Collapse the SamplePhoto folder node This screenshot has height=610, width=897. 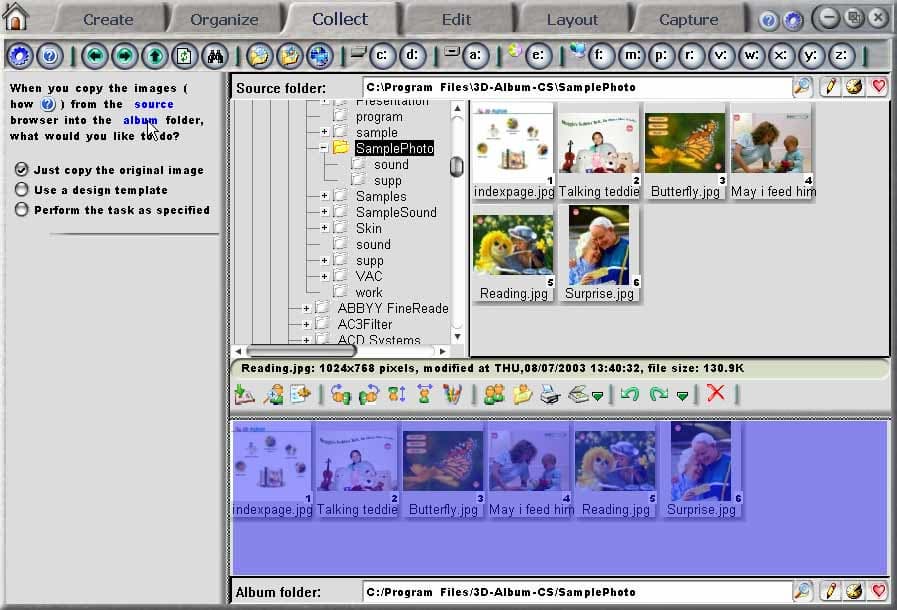(x=324, y=148)
